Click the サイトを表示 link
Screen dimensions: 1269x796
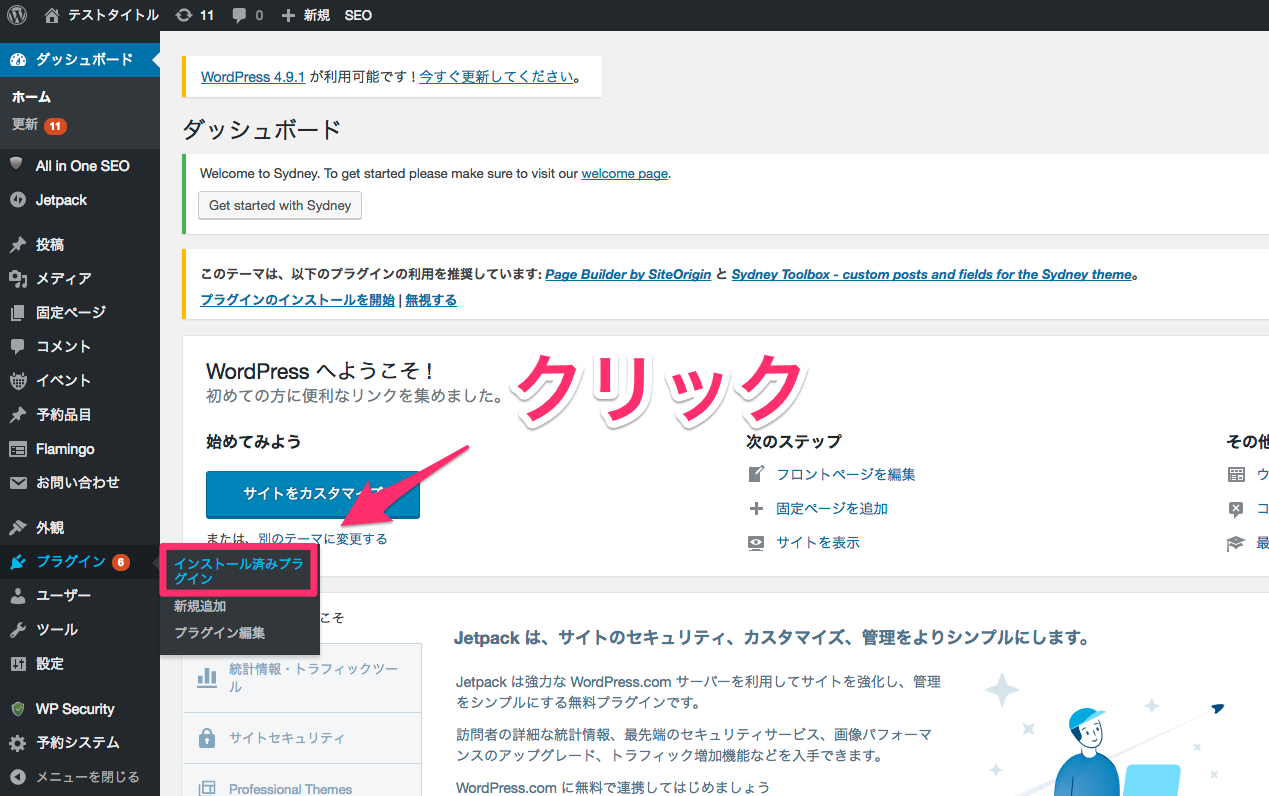pyautogui.click(x=818, y=542)
